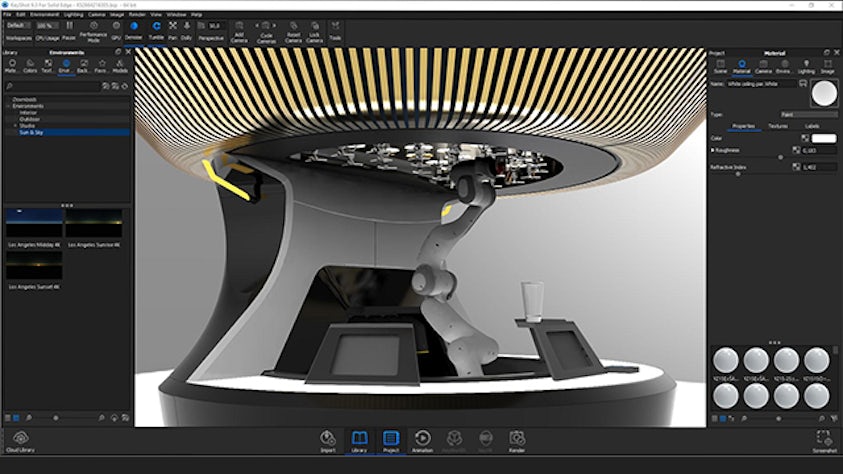This screenshot has height=474, width=843.
Task: Select the Tumble camera tool
Action: click(156, 31)
